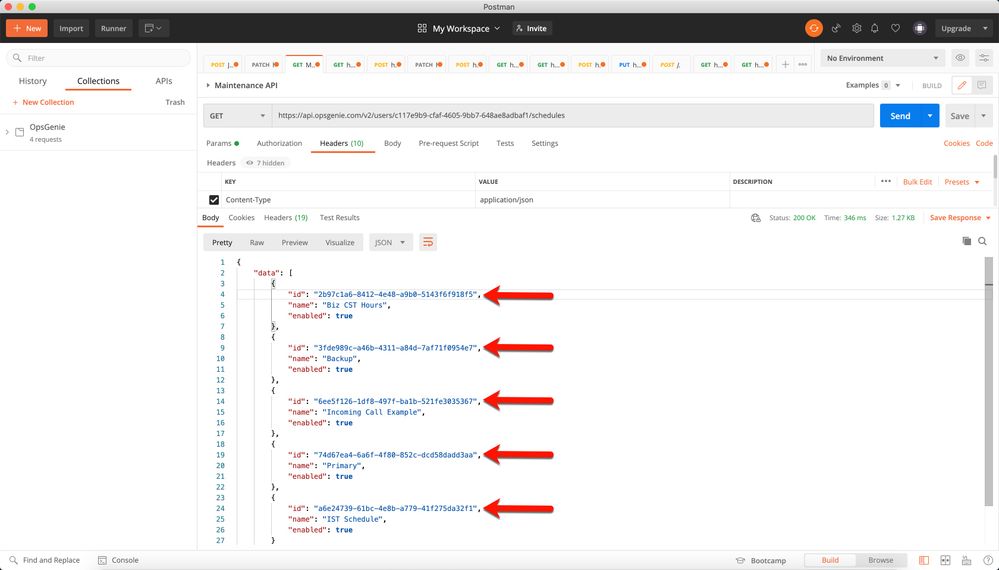Open the Save Response dropdown
This screenshot has height=570, width=999.
pyautogui.click(x=960, y=218)
